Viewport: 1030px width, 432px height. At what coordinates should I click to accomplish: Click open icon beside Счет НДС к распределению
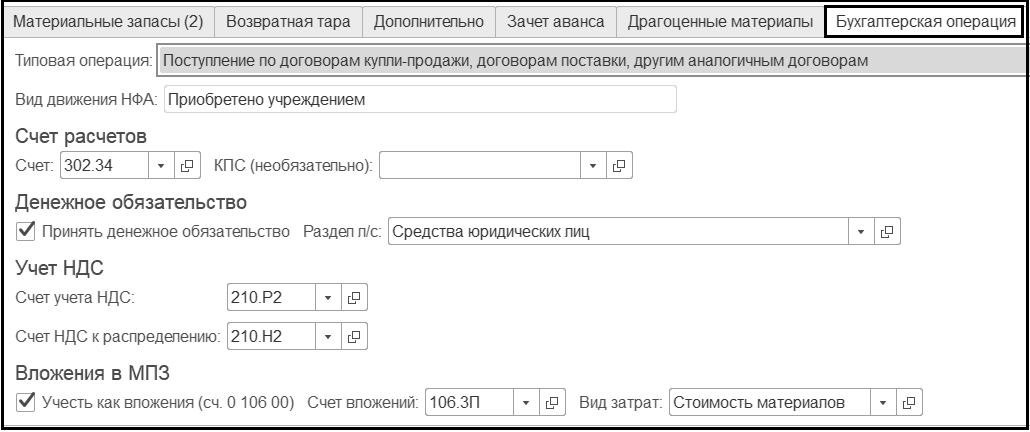[x=354, y=336]
